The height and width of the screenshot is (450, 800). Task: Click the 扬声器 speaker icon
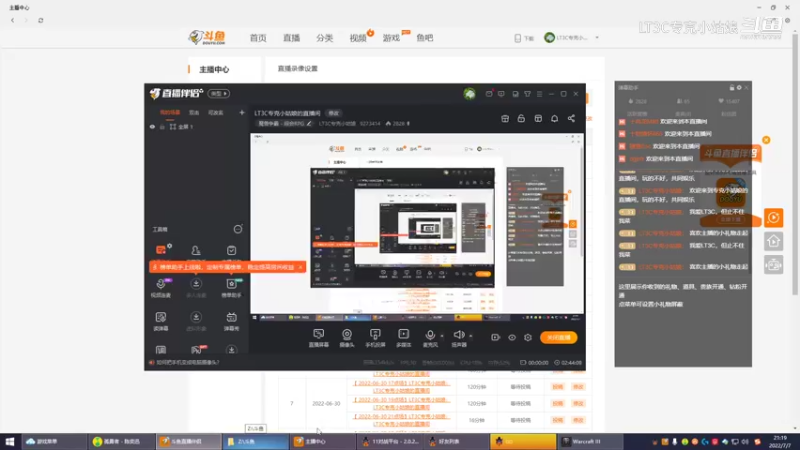[459, 334]
